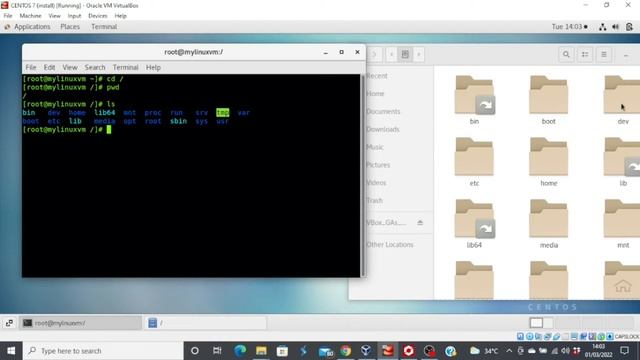
Task: Select the first workspace in switcher
Action: click(536, 323)
